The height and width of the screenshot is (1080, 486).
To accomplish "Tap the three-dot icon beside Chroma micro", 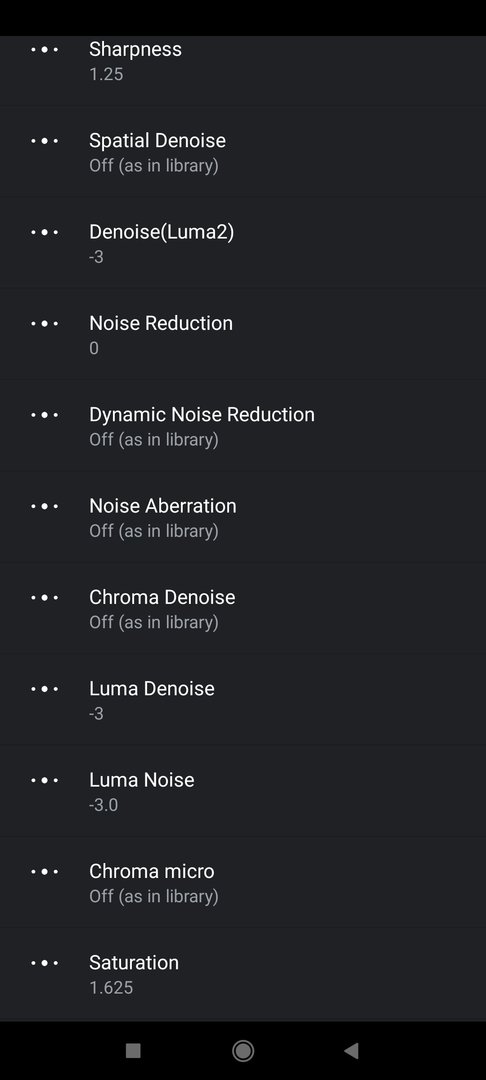I will pyautogui.click(x=45, y=871).
